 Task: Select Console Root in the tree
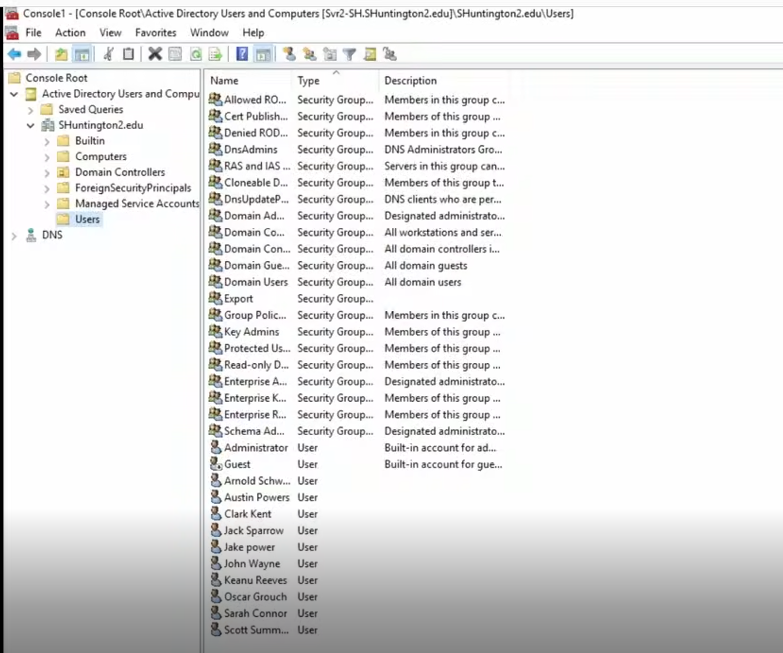pyautogui.click(x=56, y=78)
